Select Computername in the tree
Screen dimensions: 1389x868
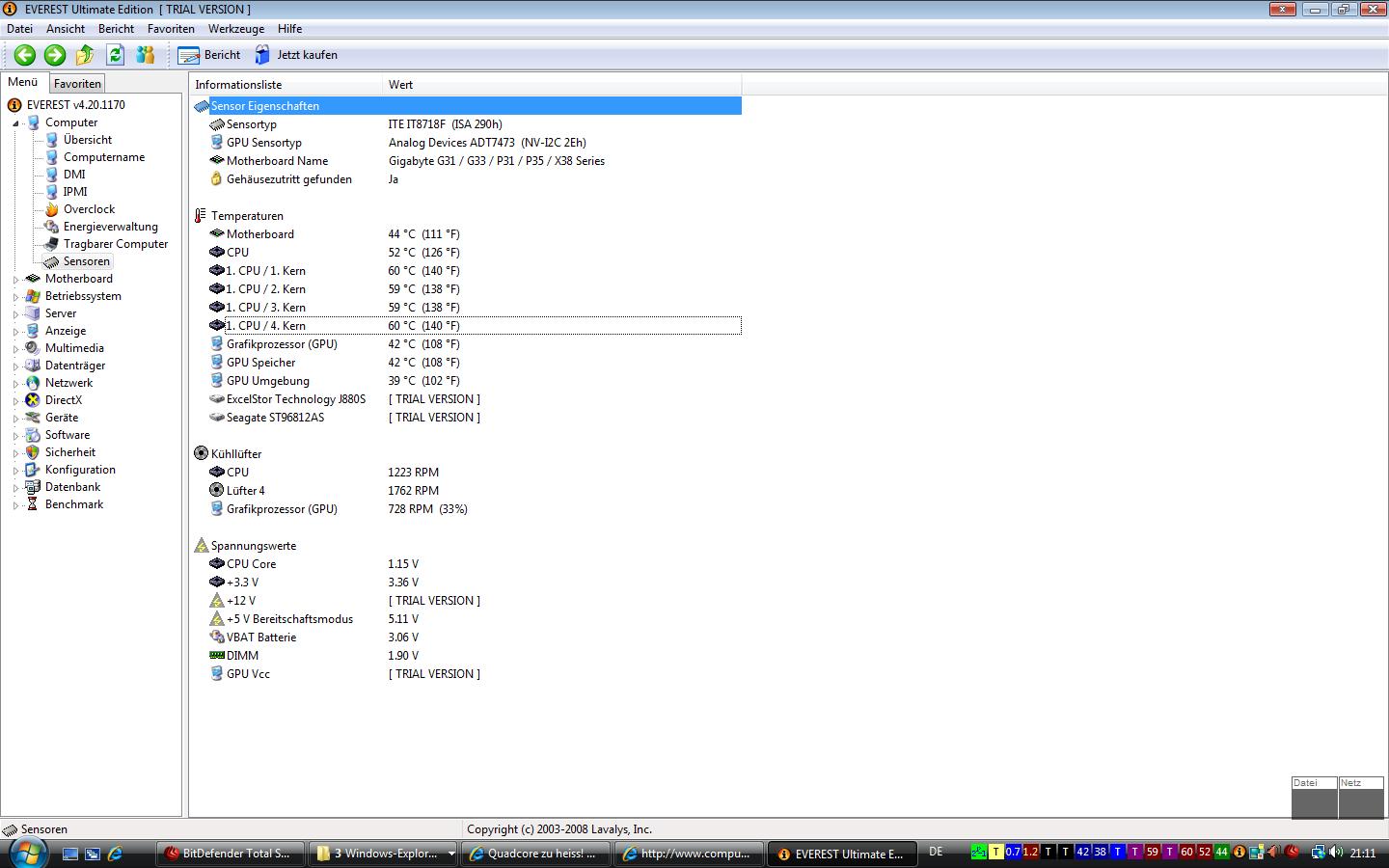(x=104, y=157)
